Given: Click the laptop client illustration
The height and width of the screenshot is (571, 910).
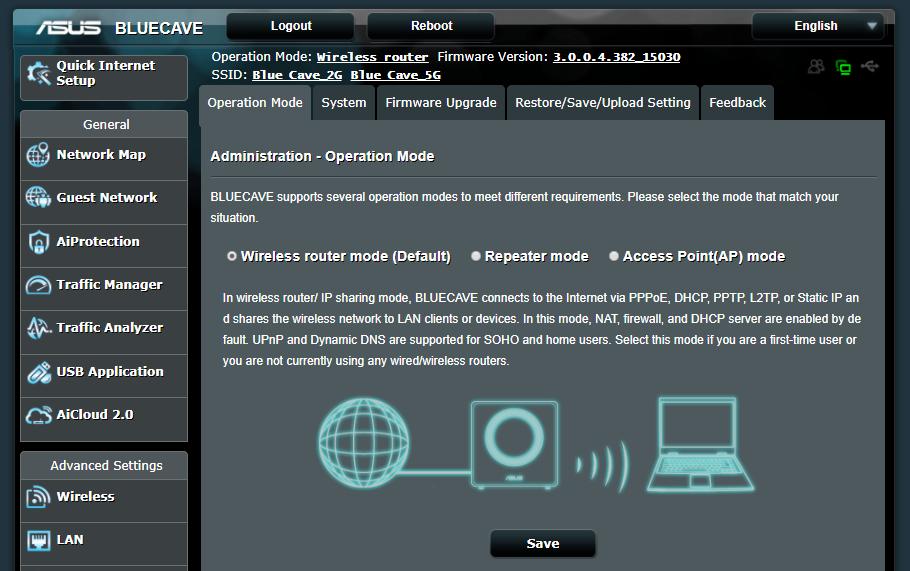Looking at the screenshot, I should [700, 444].
